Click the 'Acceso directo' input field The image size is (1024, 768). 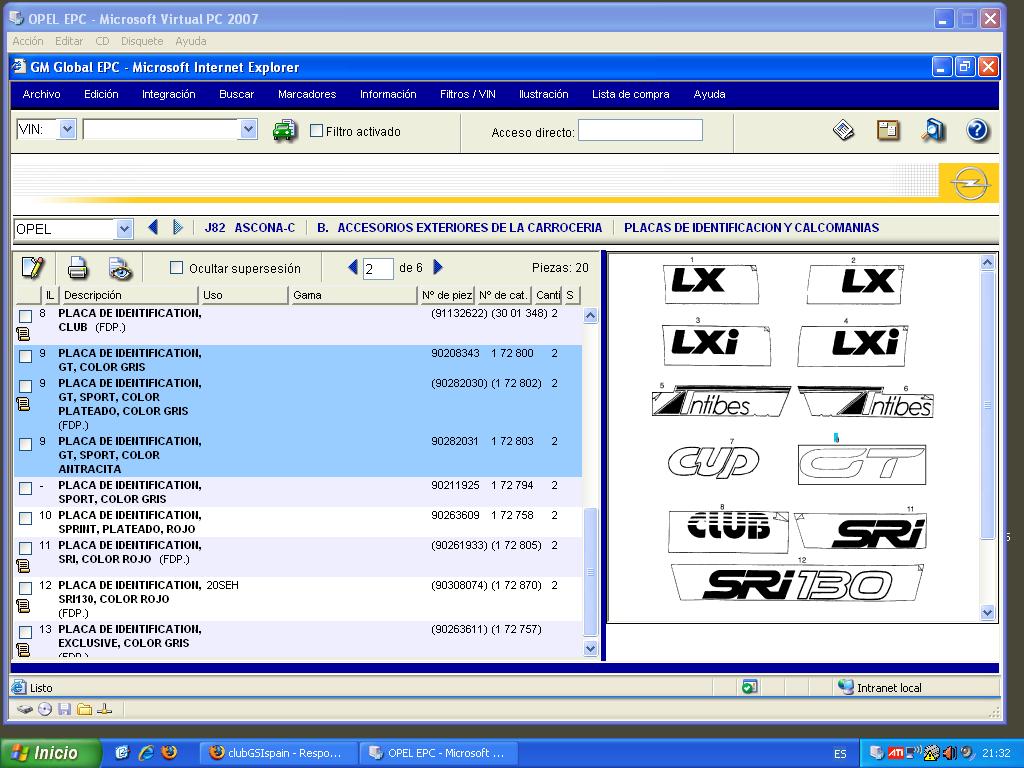(640, 131)
